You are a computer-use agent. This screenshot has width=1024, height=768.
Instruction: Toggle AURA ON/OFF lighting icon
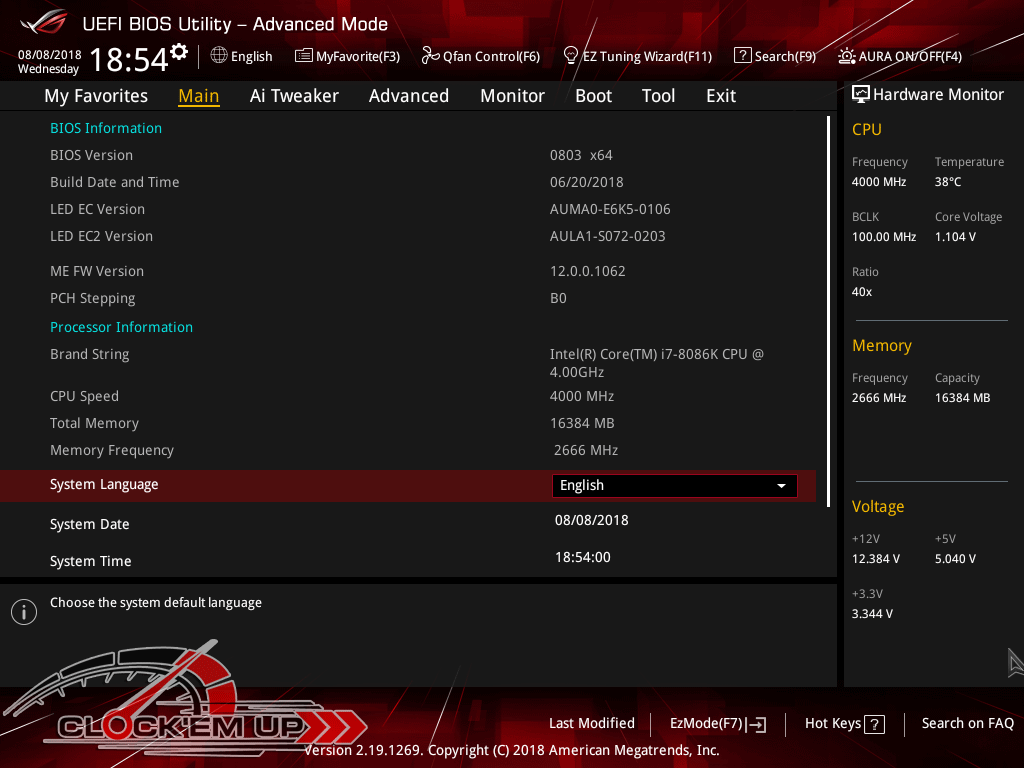[x=847, y=56]
